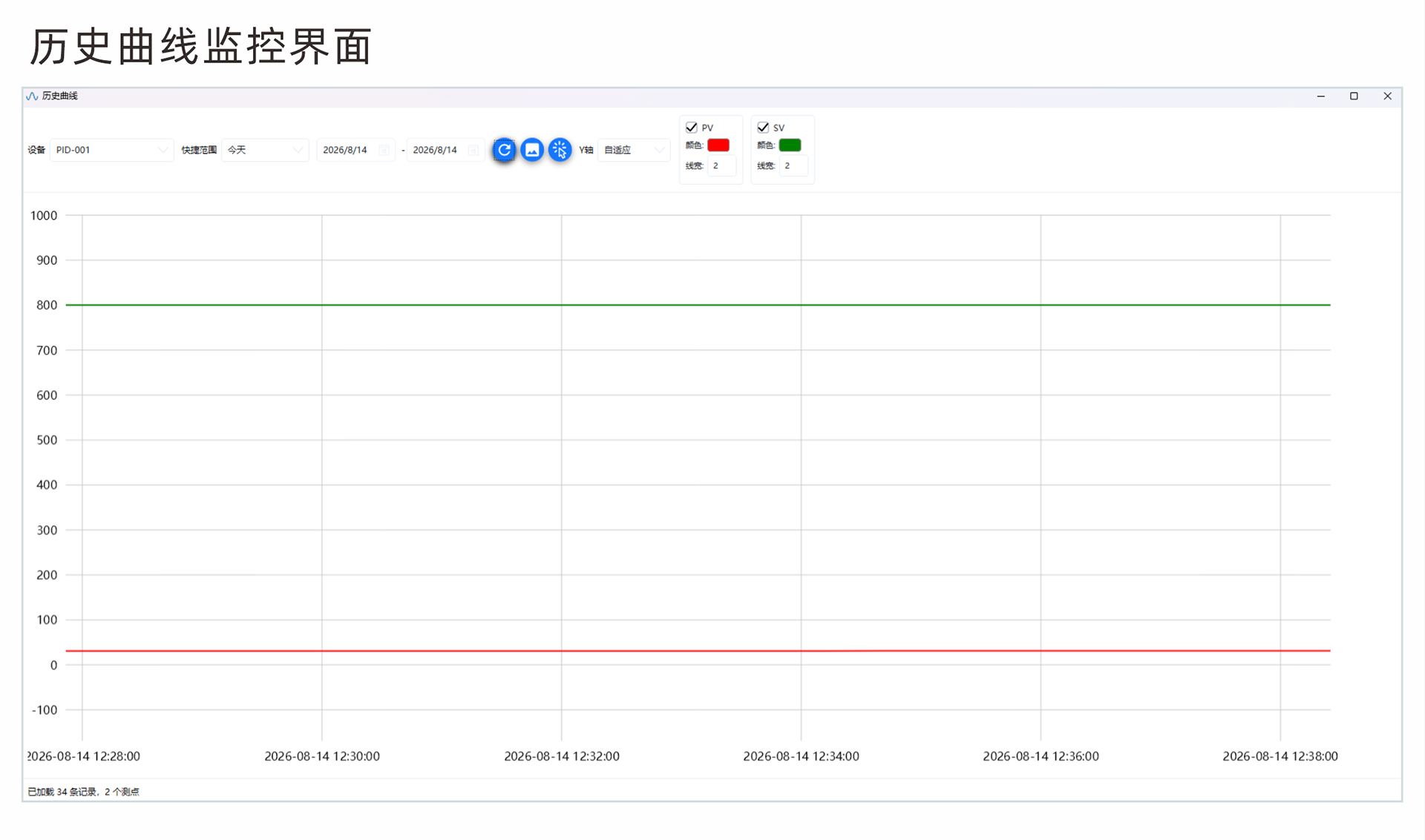Click the green SV color swatch
Image resolution: width=1425 pixels, height=840 pixels.
[790, 145]
